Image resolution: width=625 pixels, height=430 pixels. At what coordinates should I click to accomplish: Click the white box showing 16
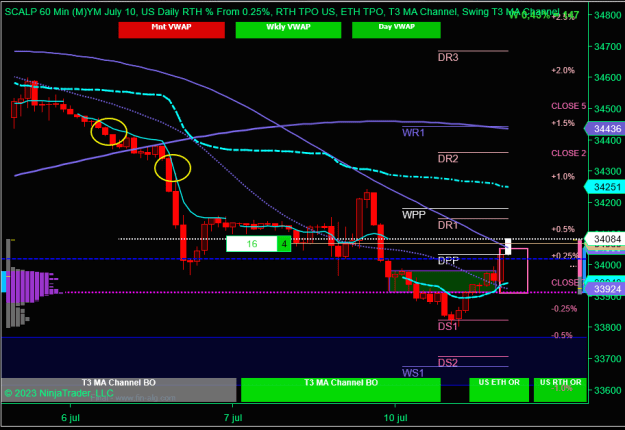252,244
